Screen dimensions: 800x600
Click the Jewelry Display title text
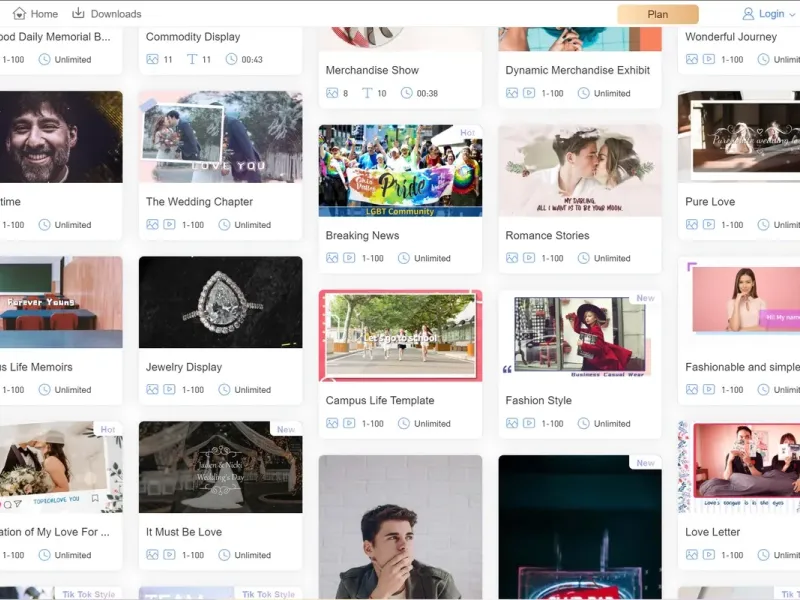(184, 367)
